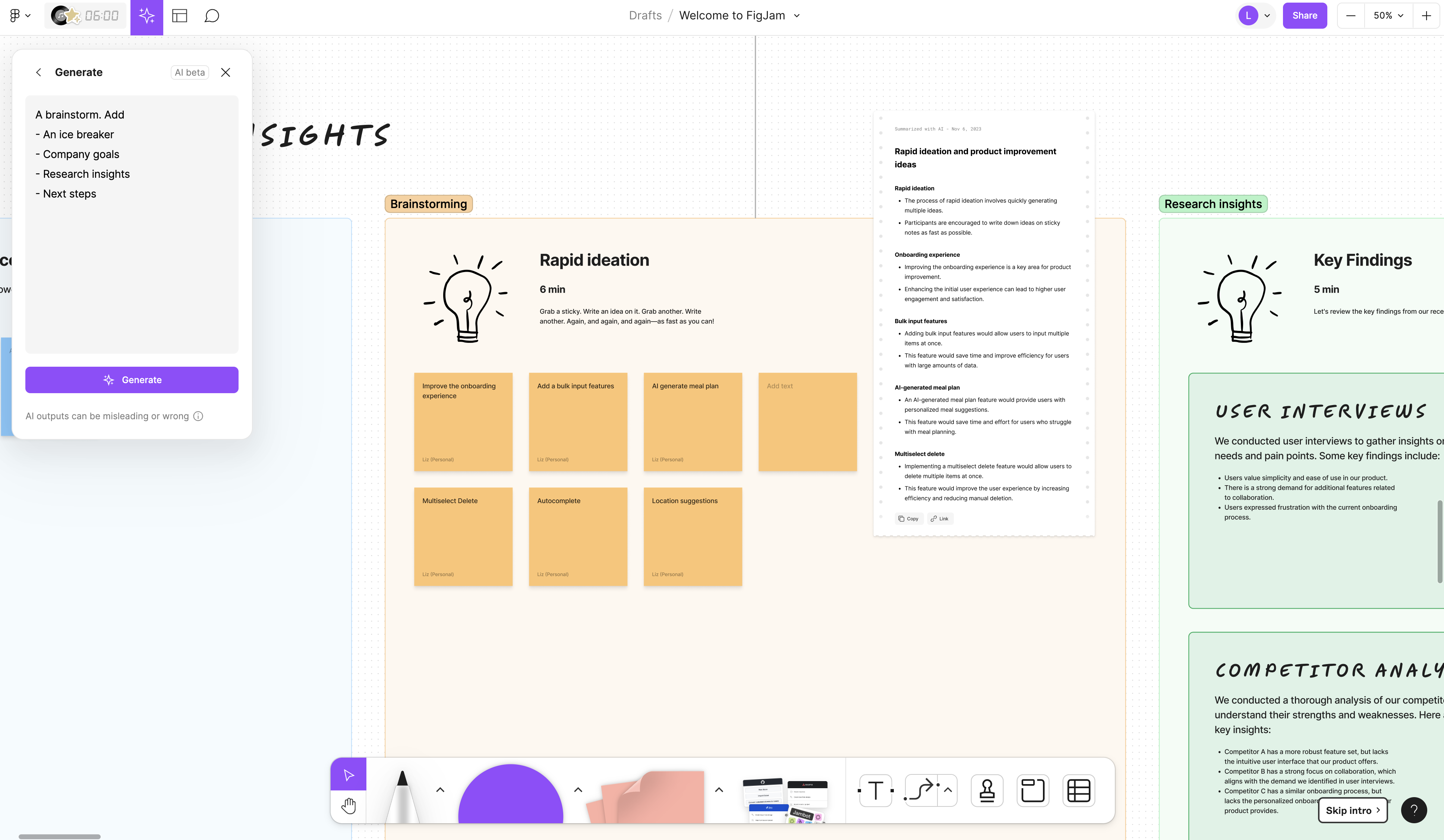Close the Generate AI panel
The height and width of the screenshot is (840, 1444).
[x=226, y=72]
